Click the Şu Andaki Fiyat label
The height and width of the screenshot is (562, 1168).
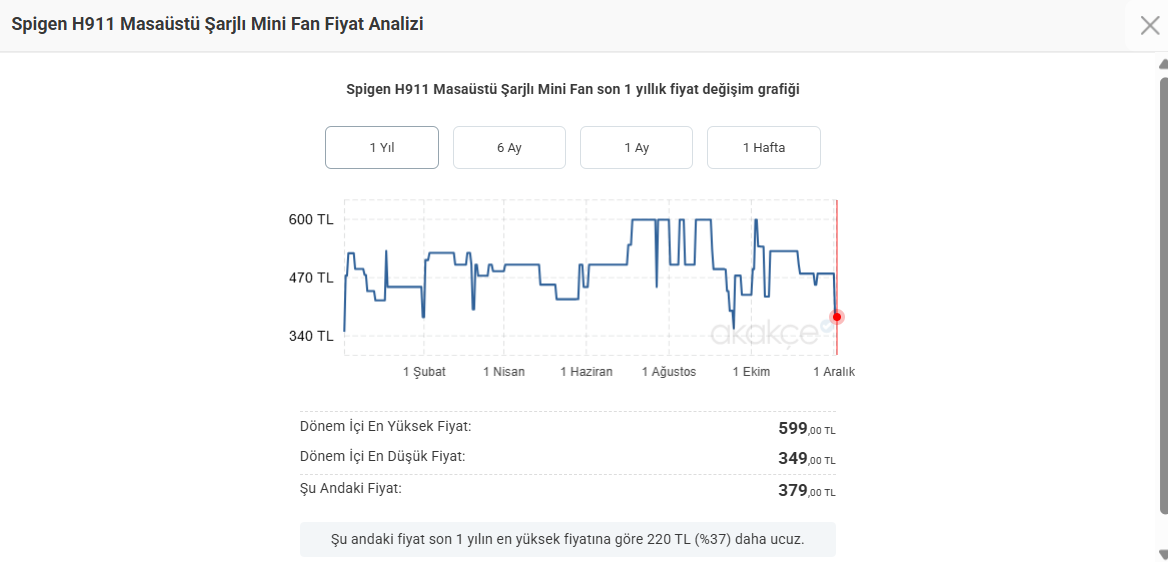coord(350,488)
